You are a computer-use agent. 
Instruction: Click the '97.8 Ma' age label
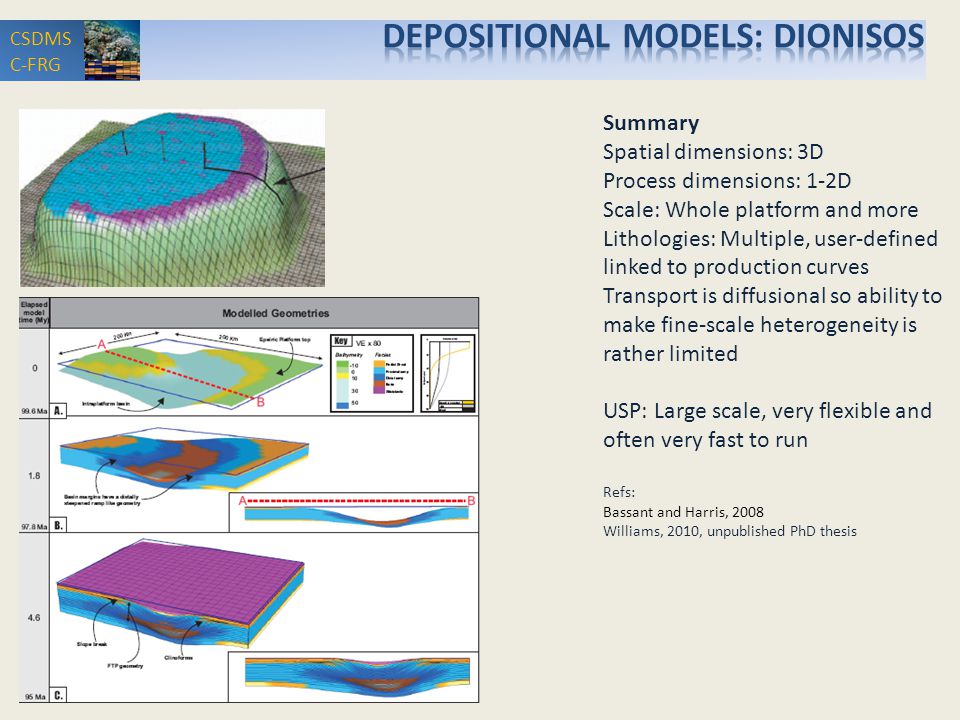(x=34, y=526)
